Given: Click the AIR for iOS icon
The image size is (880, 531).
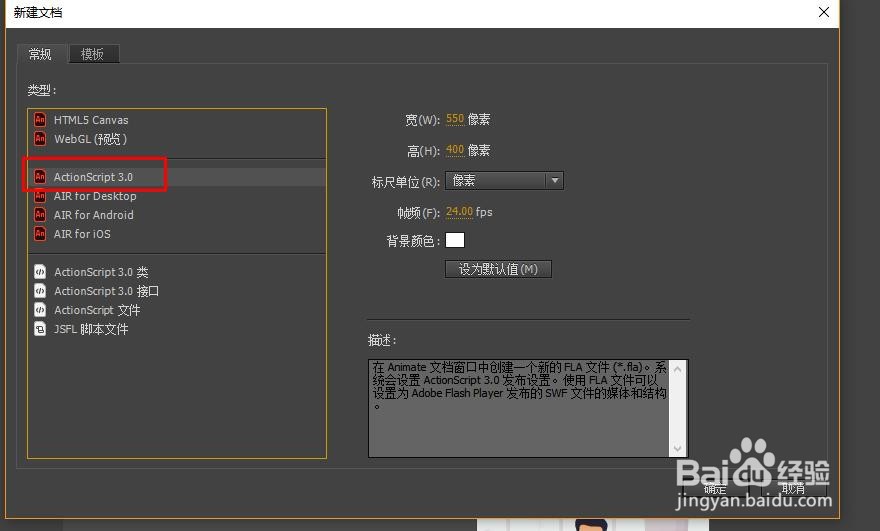Looking at the screenshot, I should tap(40, 234).
